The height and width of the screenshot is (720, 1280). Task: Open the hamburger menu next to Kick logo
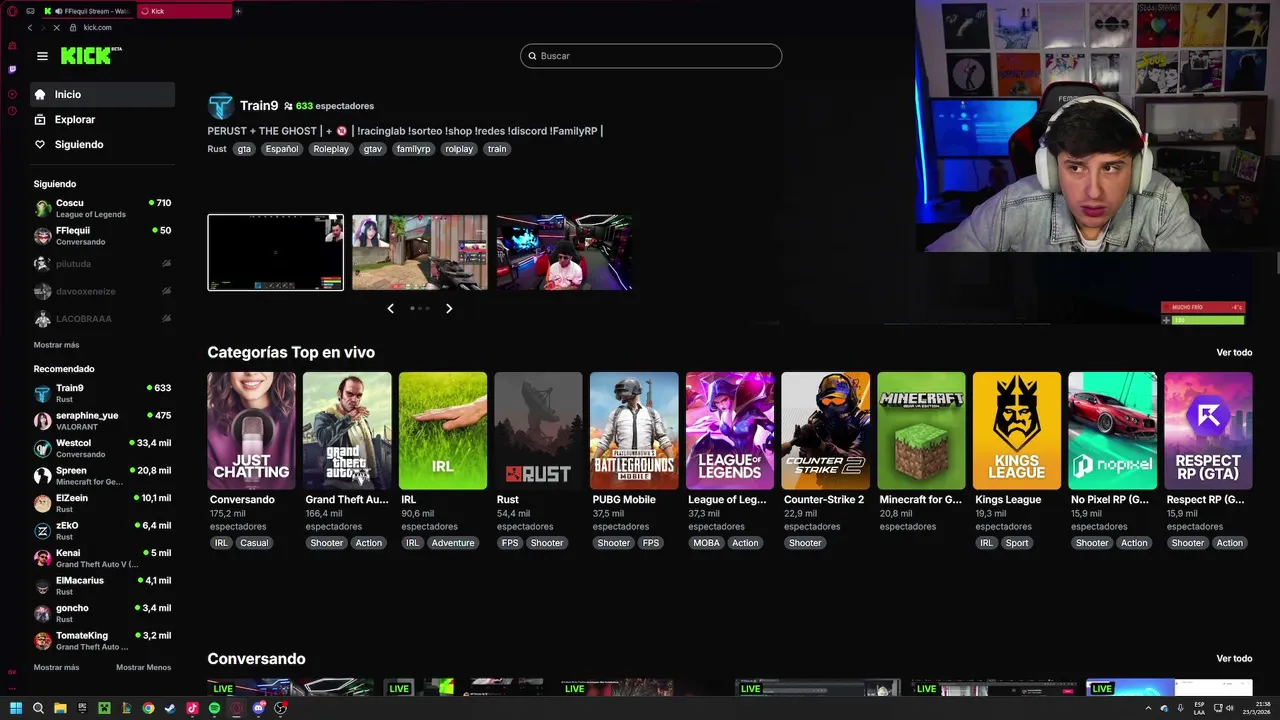pos(42,56)
